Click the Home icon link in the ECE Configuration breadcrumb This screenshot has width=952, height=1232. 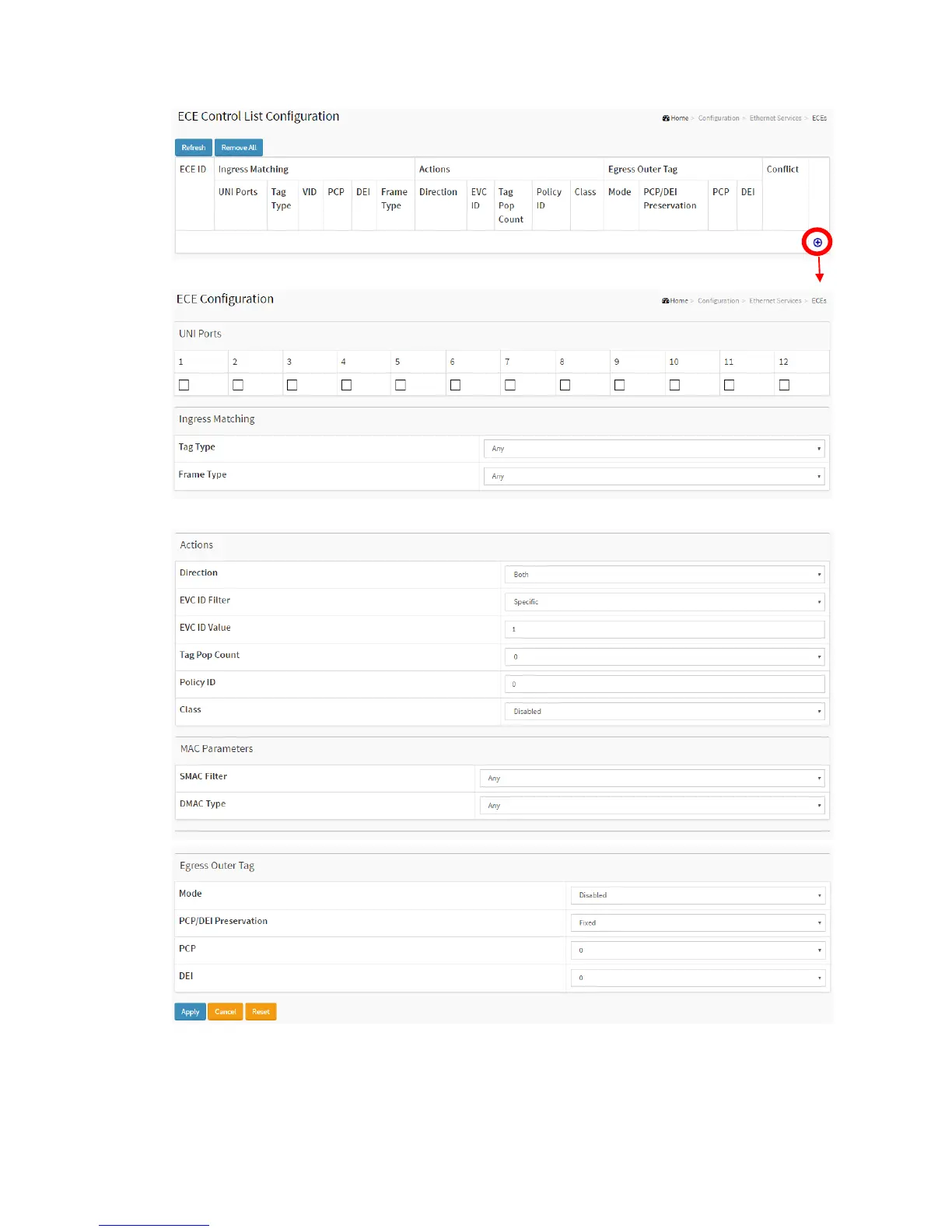tap(674, 301)
